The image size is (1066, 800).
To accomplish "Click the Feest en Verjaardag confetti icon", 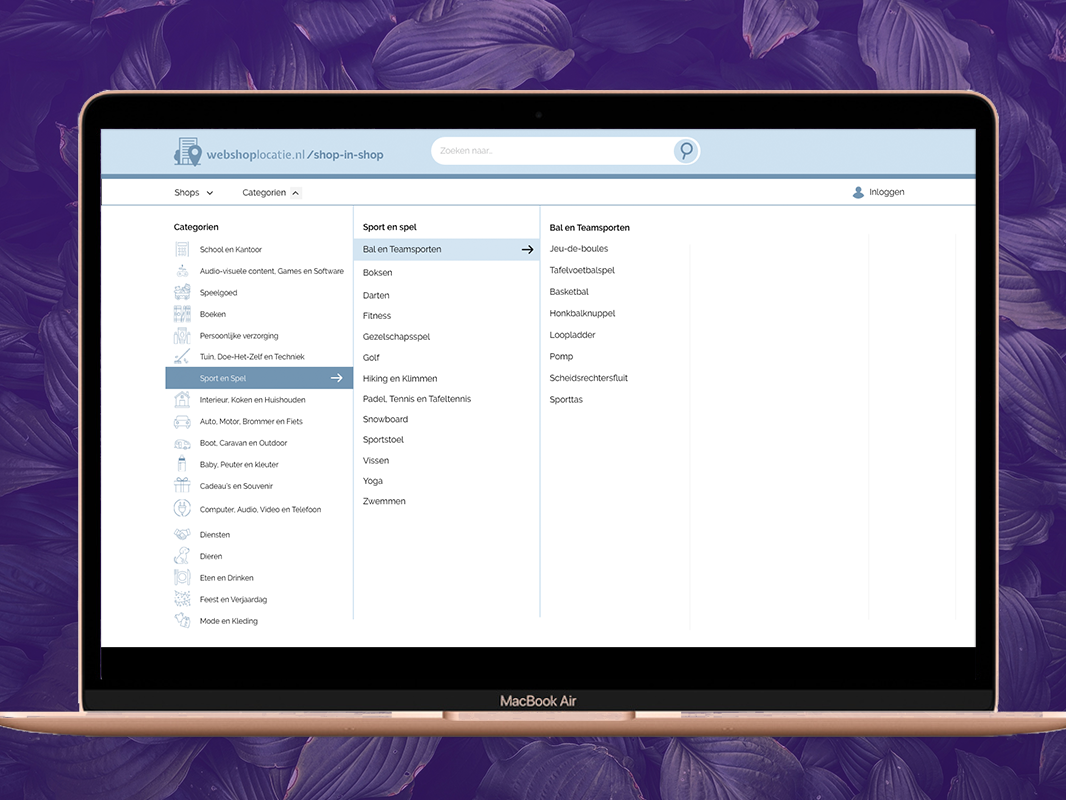I will coord(182,599).
